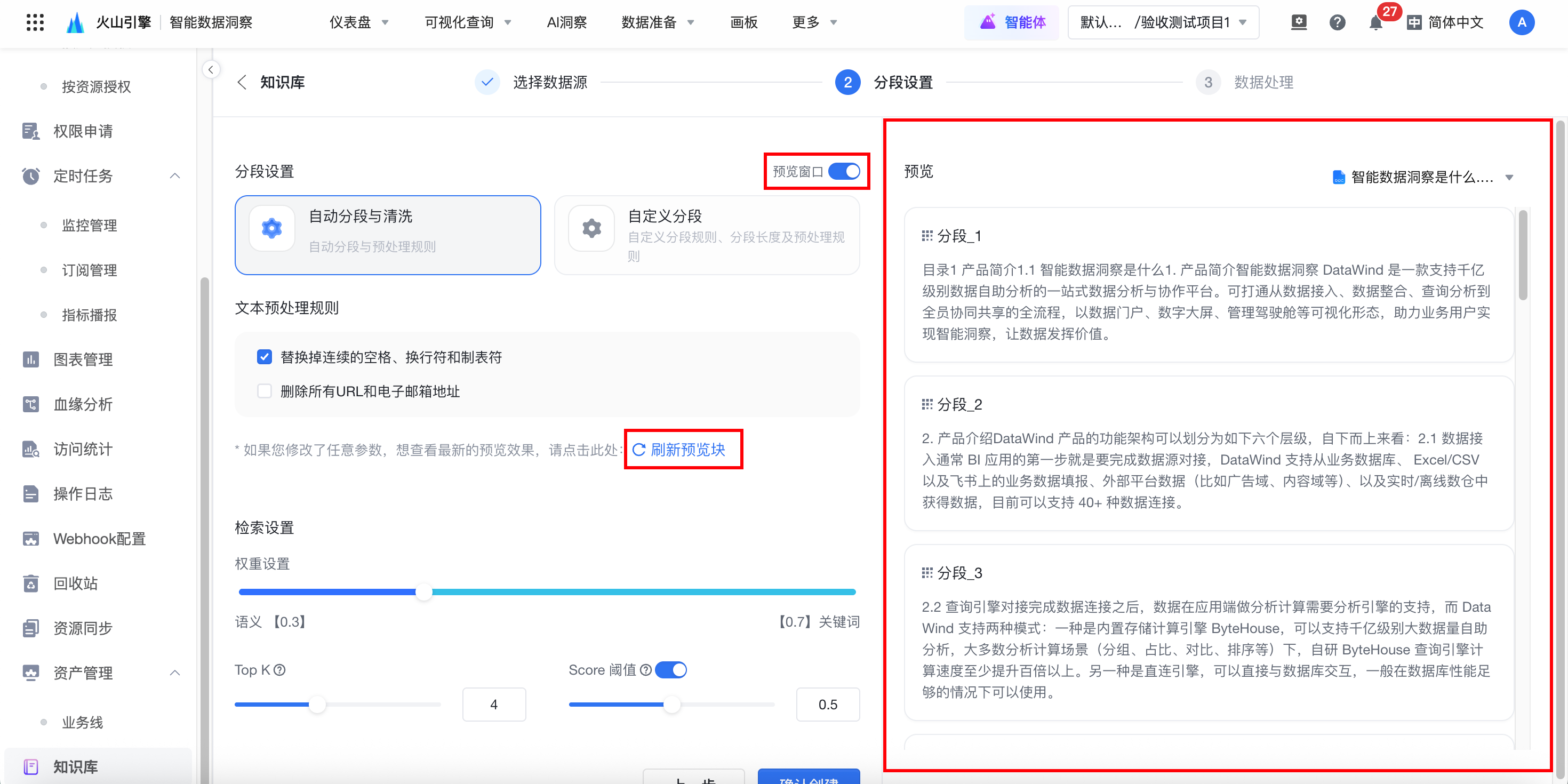The image size is (1568, 784).
Task: Open the preview document dropdown 智能数据洞察是什么
Action: point(1422,177)
